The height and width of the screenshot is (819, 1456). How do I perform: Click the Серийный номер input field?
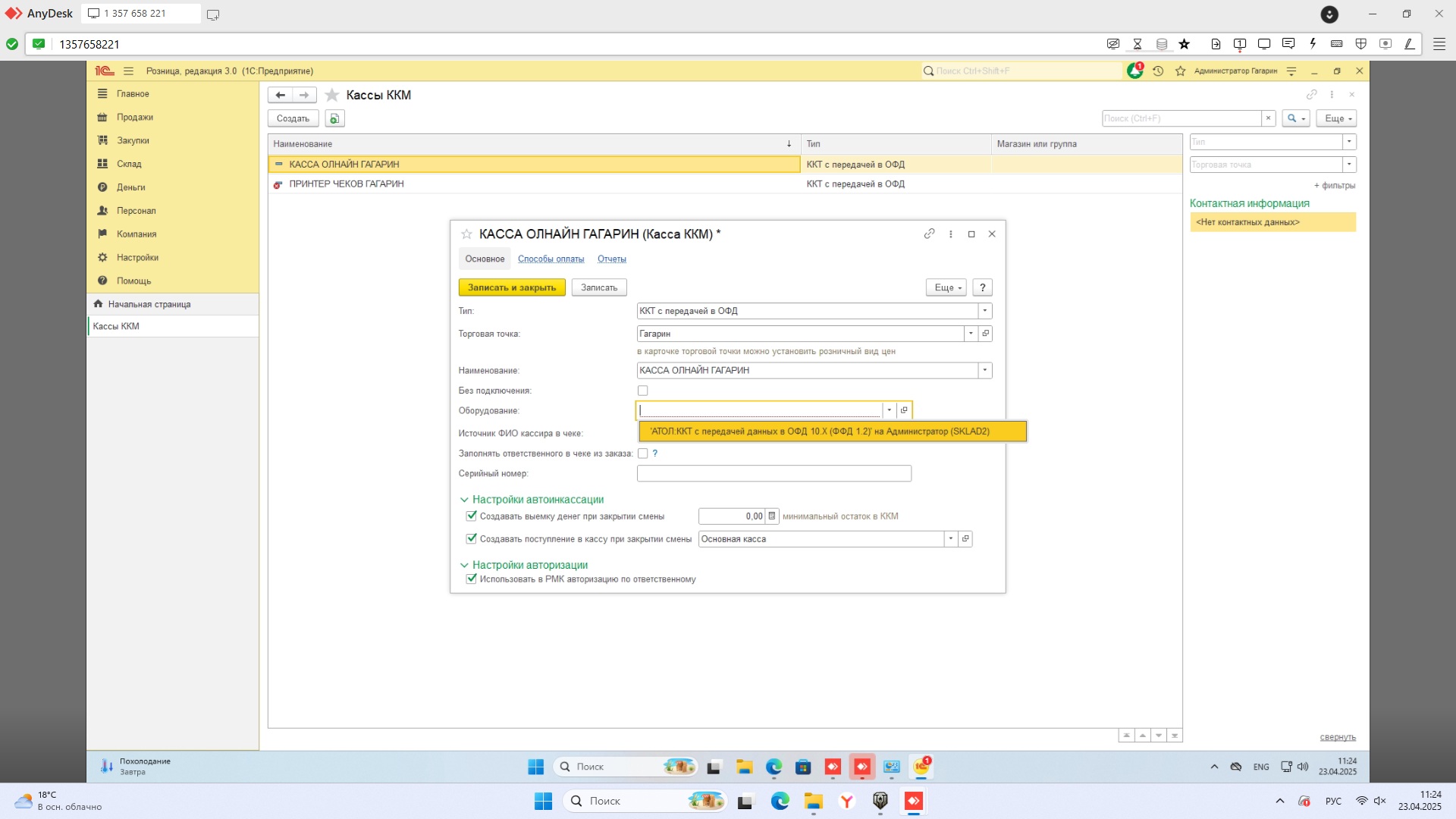pos(773,474)
